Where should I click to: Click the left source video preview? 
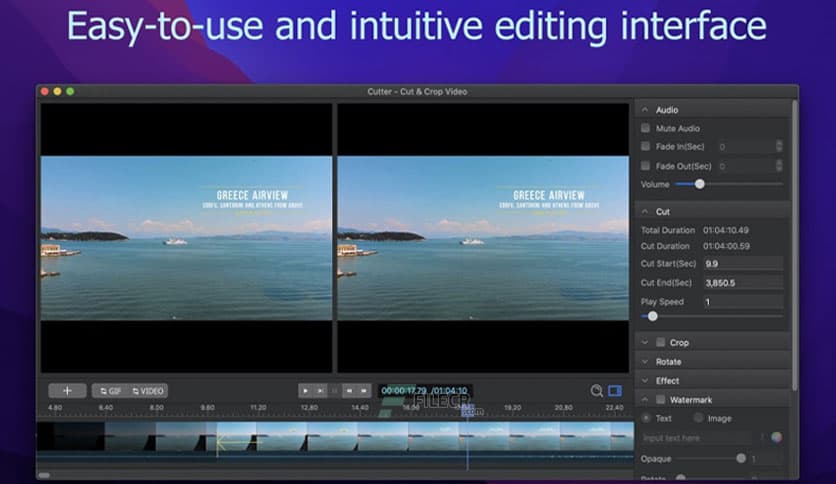187,238
